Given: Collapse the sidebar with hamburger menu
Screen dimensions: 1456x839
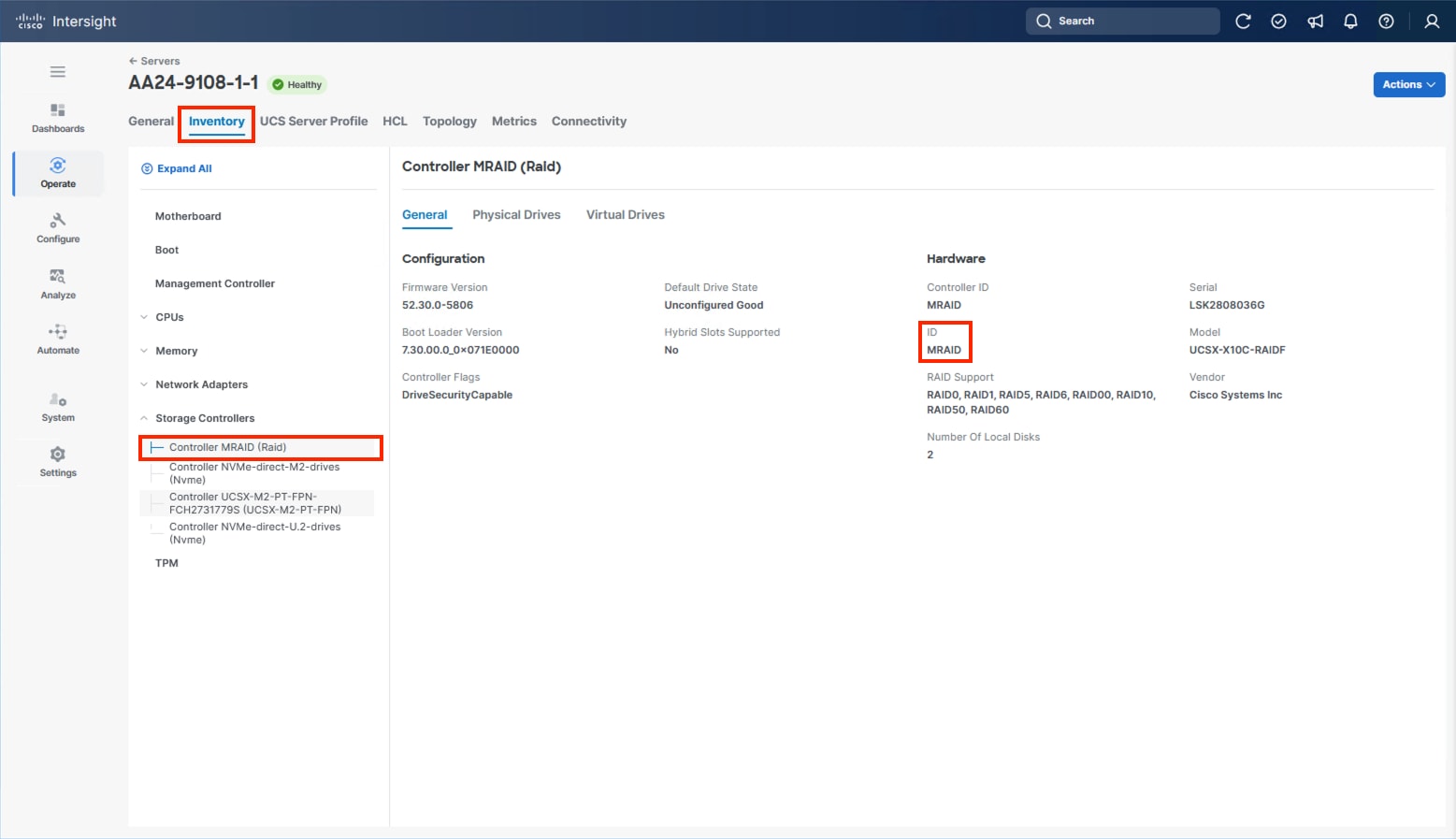Looking at the screenshot, I should click(57, 71).
